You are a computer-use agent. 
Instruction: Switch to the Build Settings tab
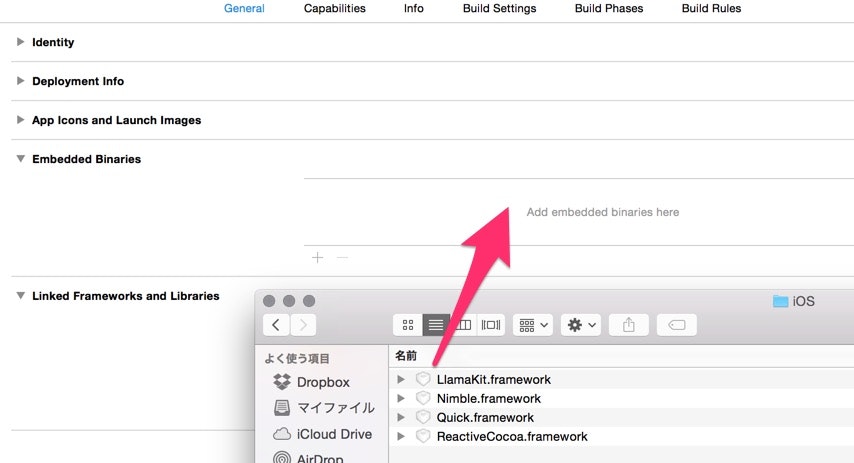click(499, 8)
